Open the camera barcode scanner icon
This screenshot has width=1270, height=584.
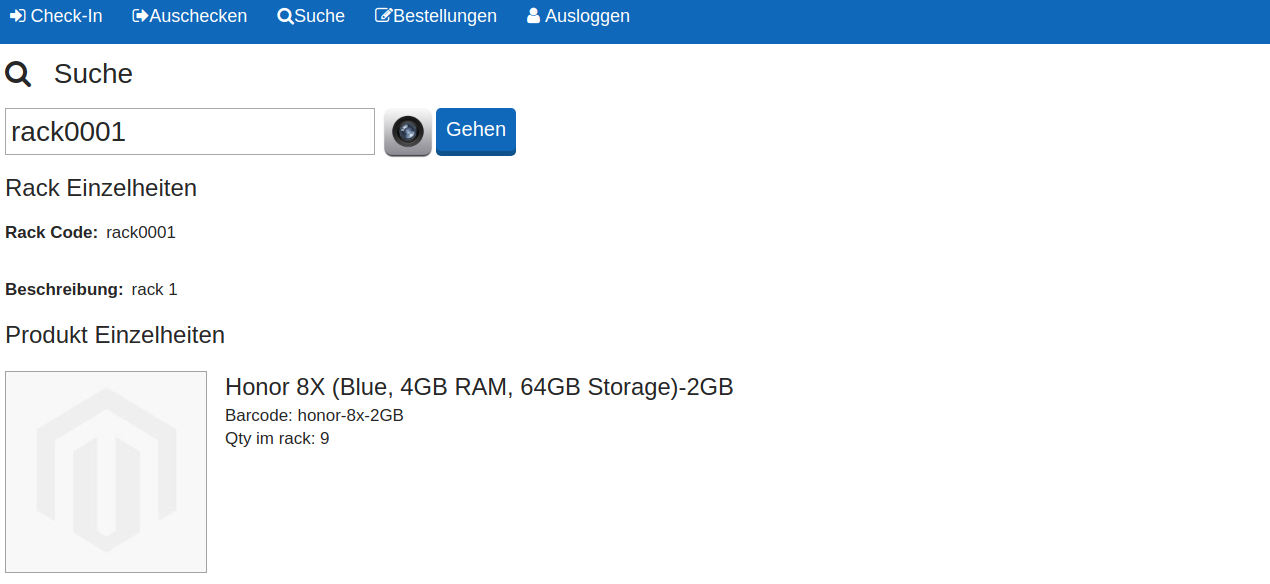point(408,132)
